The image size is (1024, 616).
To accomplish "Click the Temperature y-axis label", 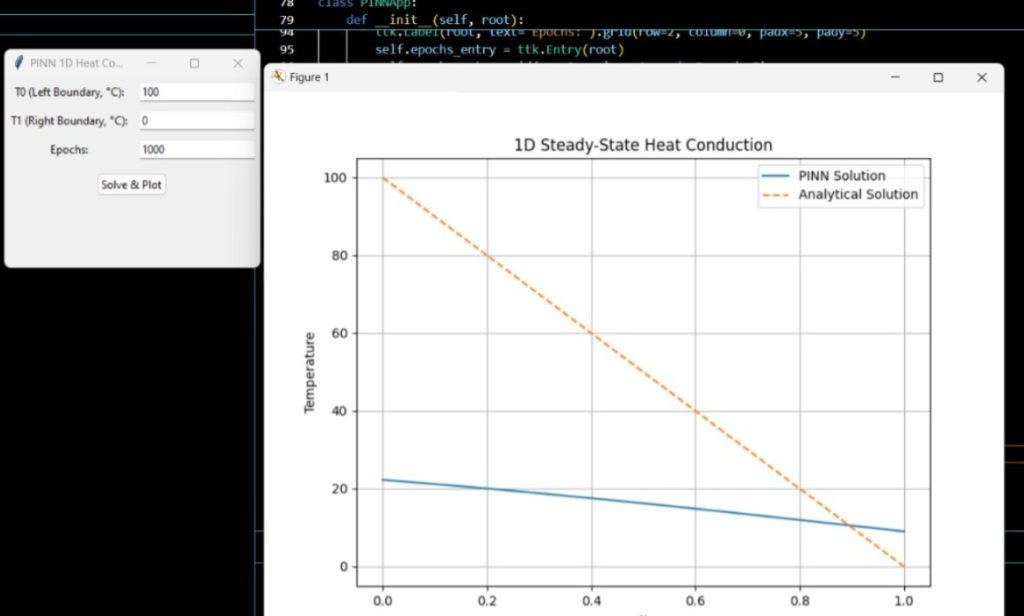I will 310,372.
